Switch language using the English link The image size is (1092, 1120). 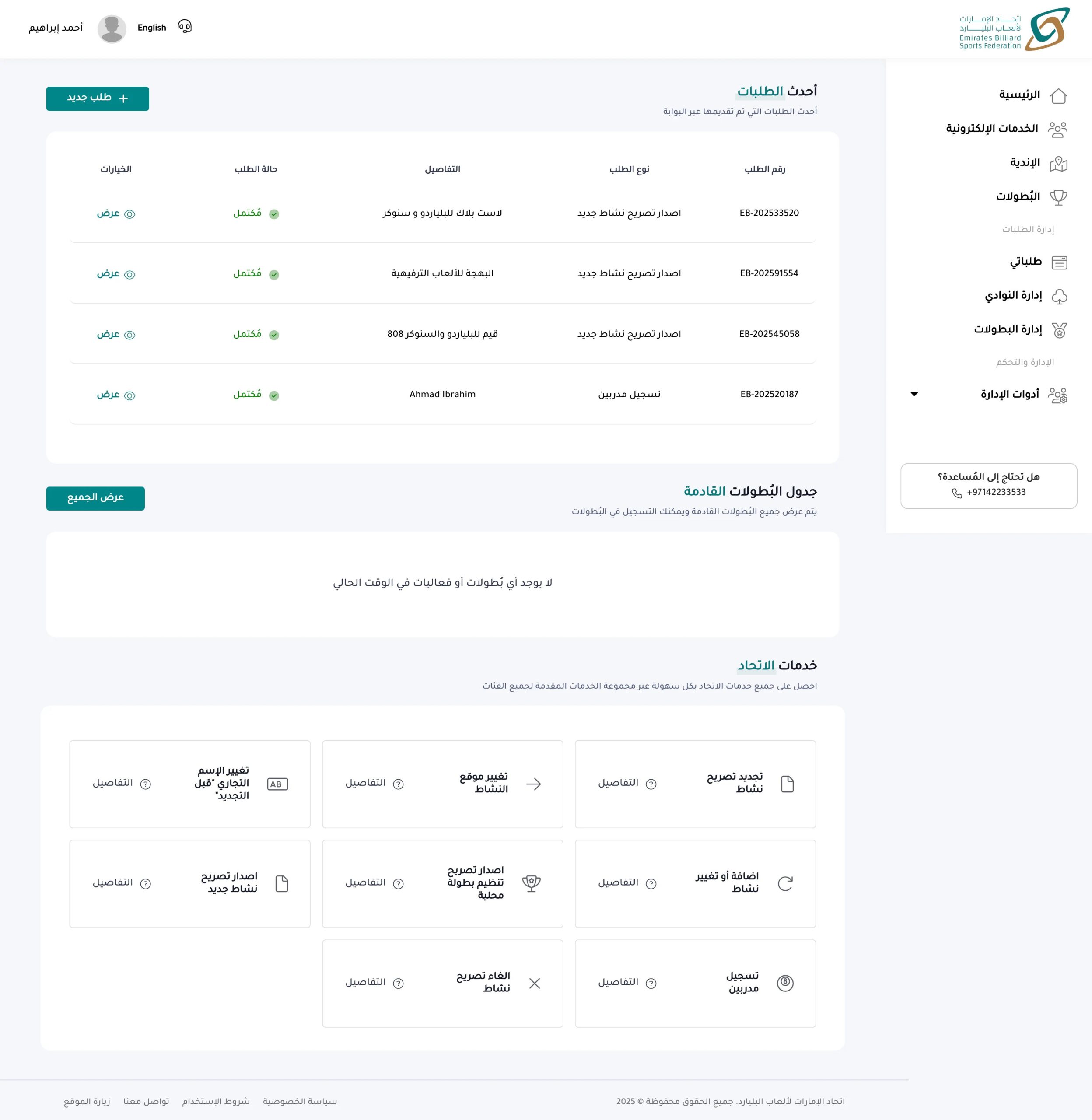pyautogui.click(x=151, y=28)
